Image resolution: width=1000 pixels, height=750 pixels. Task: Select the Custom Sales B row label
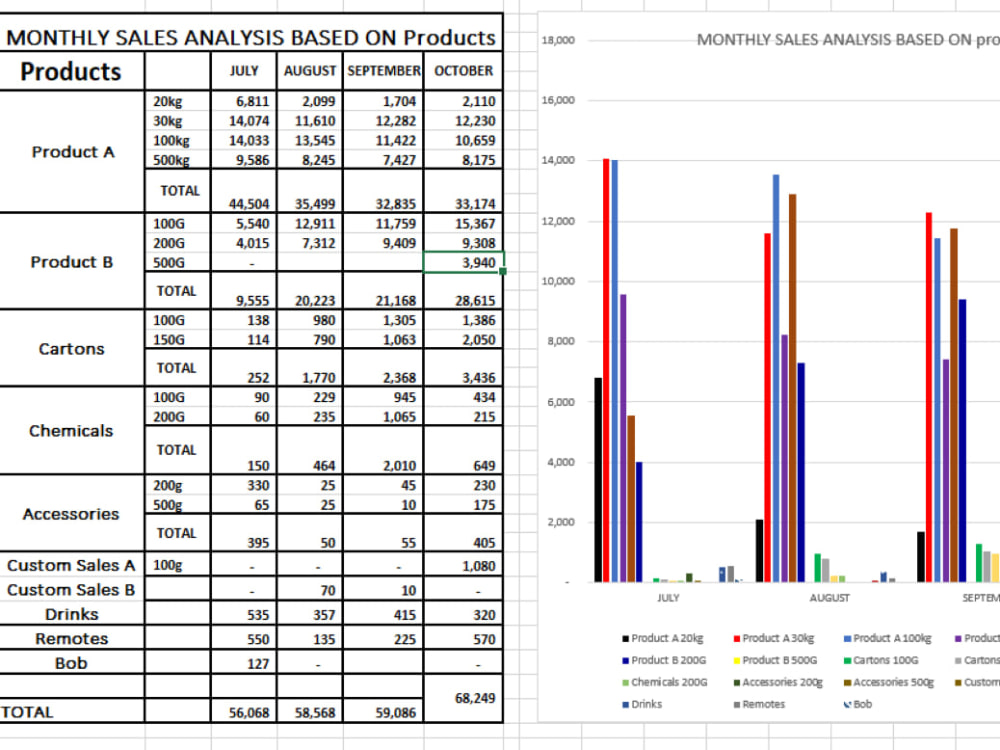tap(71, 589)
